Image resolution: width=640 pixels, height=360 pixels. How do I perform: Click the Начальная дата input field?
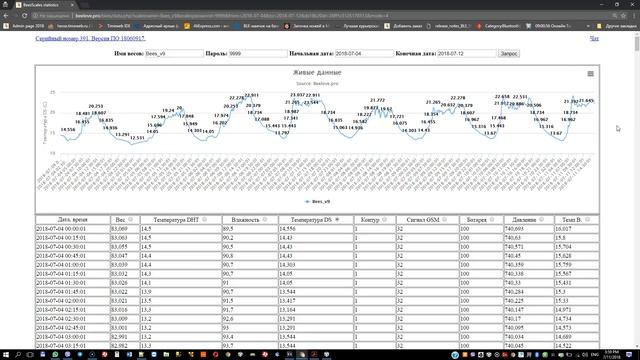(x=364, y=53)
